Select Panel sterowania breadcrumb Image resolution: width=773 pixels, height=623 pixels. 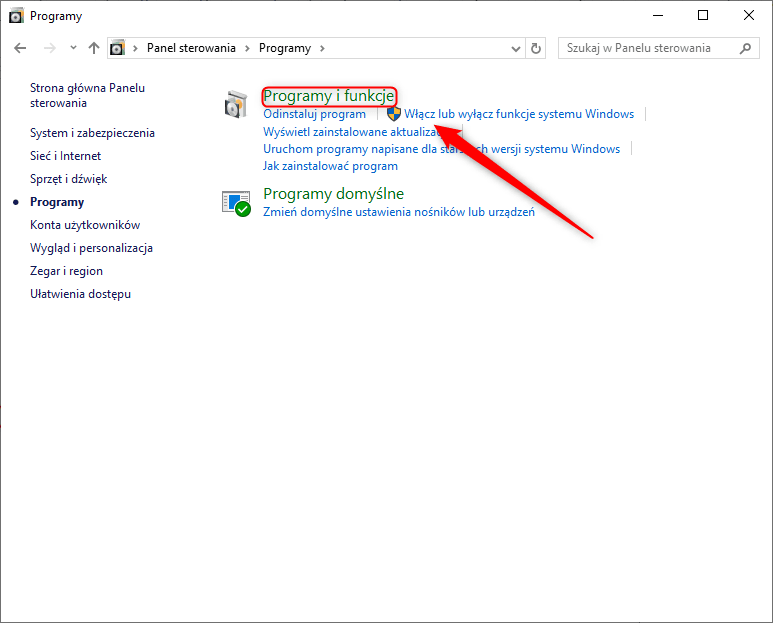pyautogui.click(x=191, y=48)
